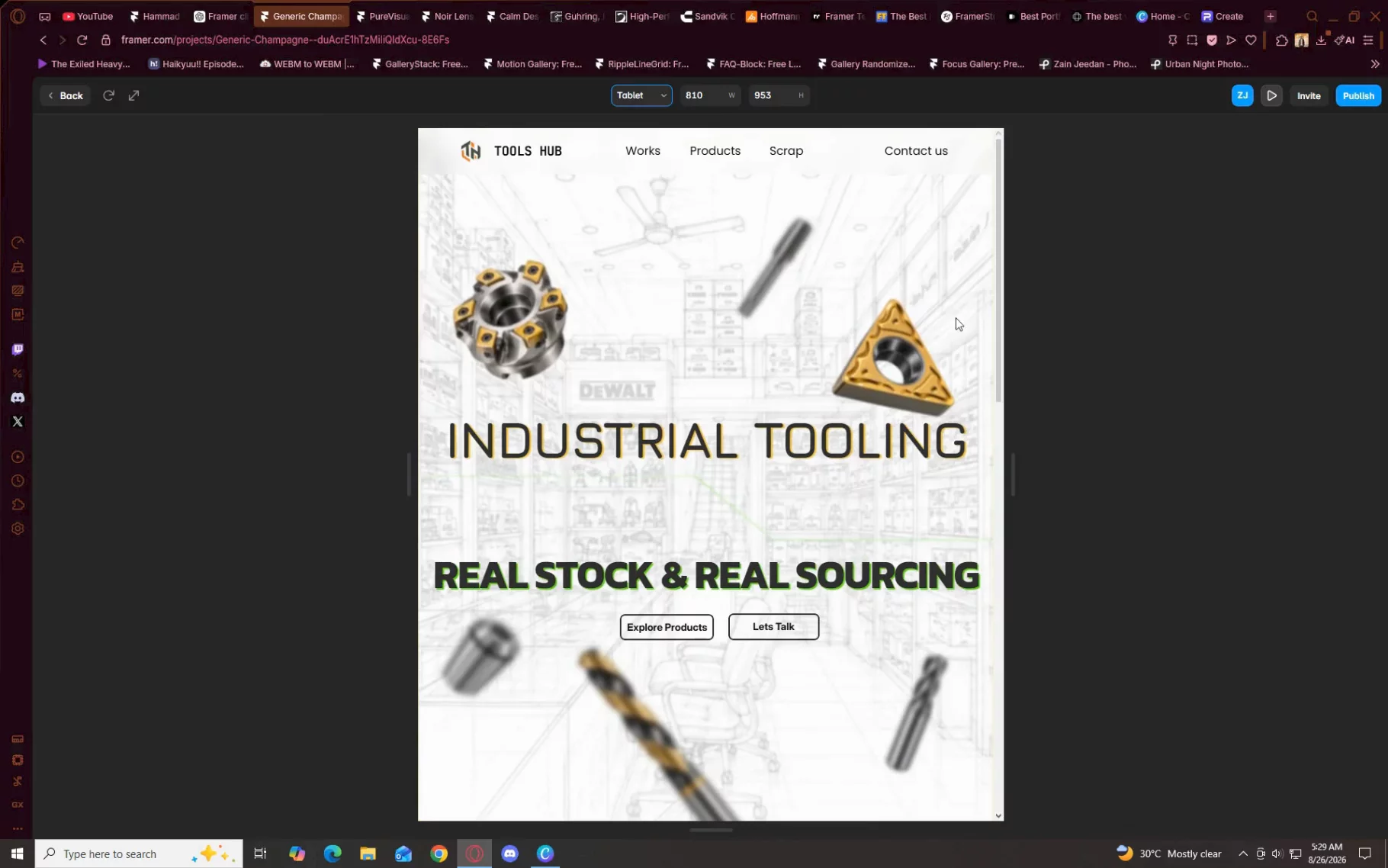The height and width of the screenshot is (868, 1388).
Task: Click the heart bookmark icon in address bar
Action: [1251, 40]
